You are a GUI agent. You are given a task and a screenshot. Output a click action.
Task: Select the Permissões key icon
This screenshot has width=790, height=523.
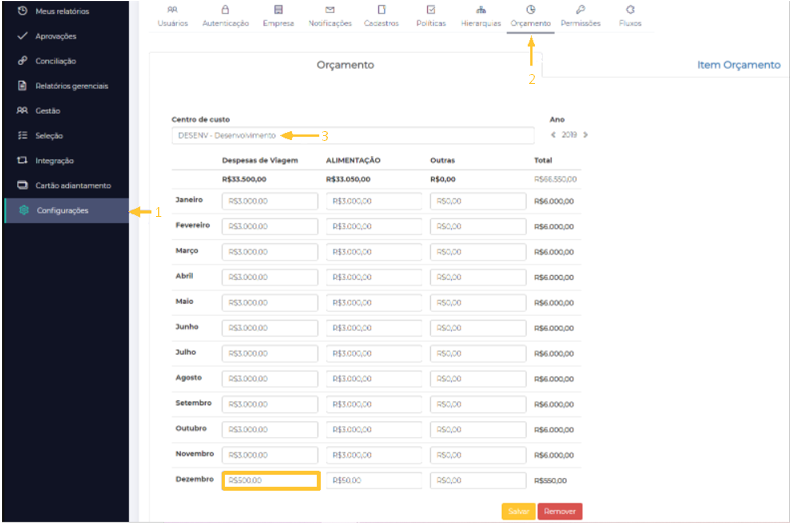tap(580, 10)
